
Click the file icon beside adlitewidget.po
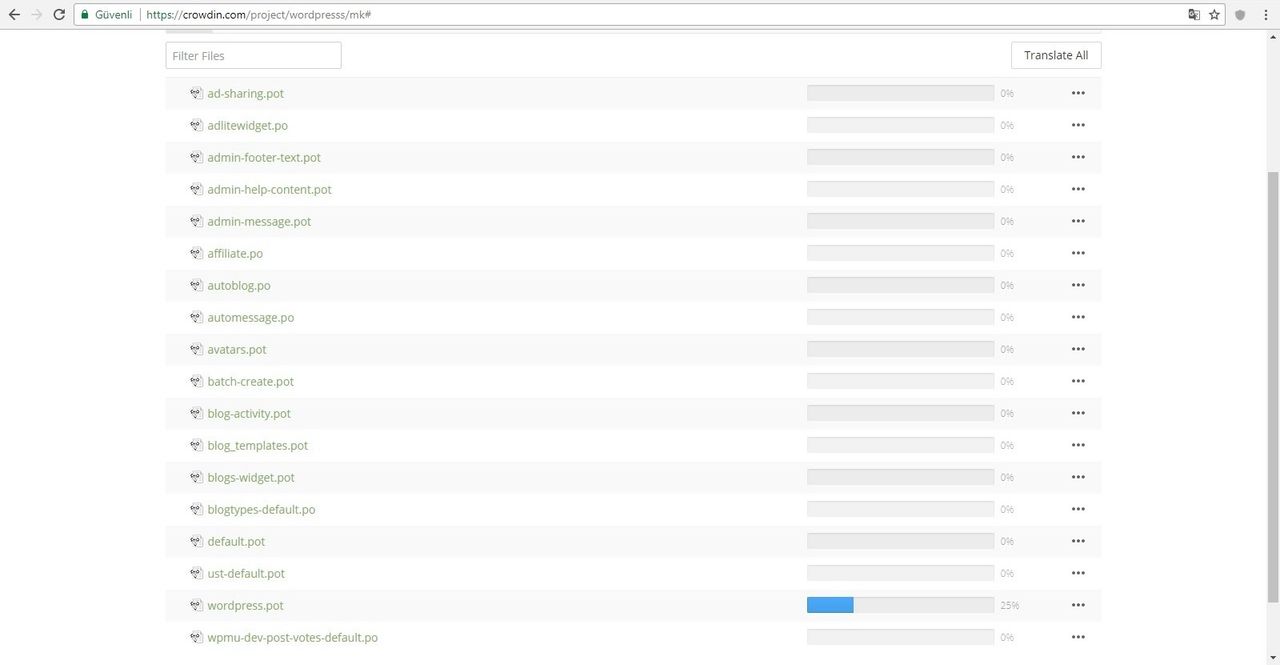pos(196,125)
